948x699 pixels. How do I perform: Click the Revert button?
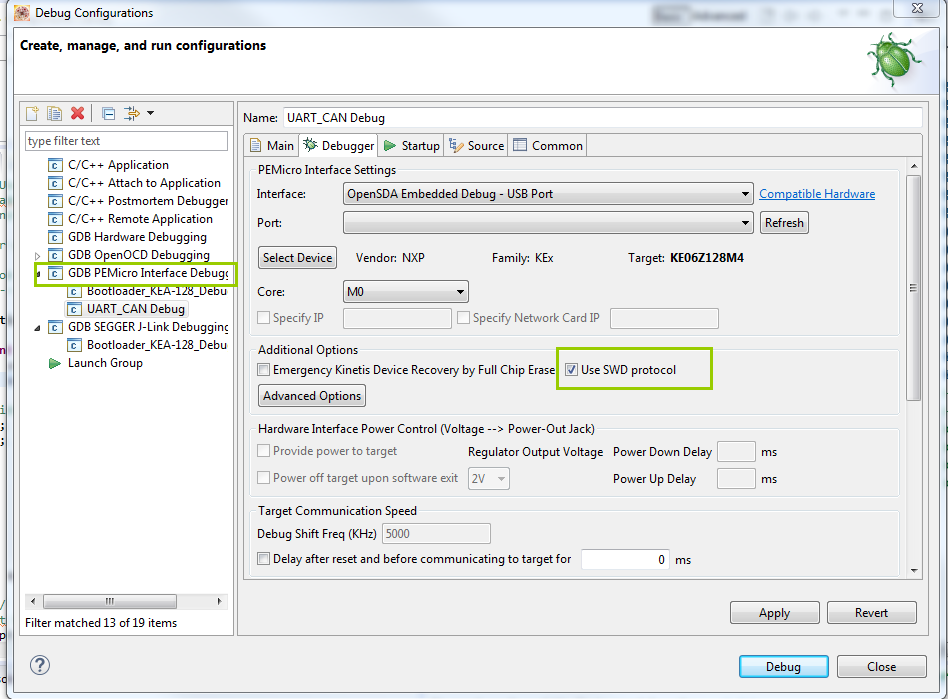pos(871,613)
